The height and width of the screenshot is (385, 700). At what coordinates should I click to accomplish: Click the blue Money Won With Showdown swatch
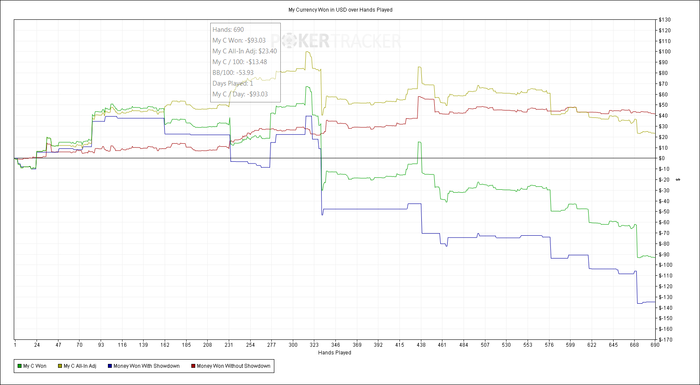point(110,366)
